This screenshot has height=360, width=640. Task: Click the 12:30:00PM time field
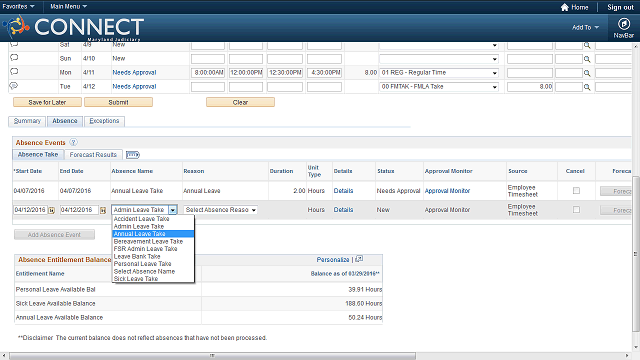pyautogui.click(x=285, y=73)
